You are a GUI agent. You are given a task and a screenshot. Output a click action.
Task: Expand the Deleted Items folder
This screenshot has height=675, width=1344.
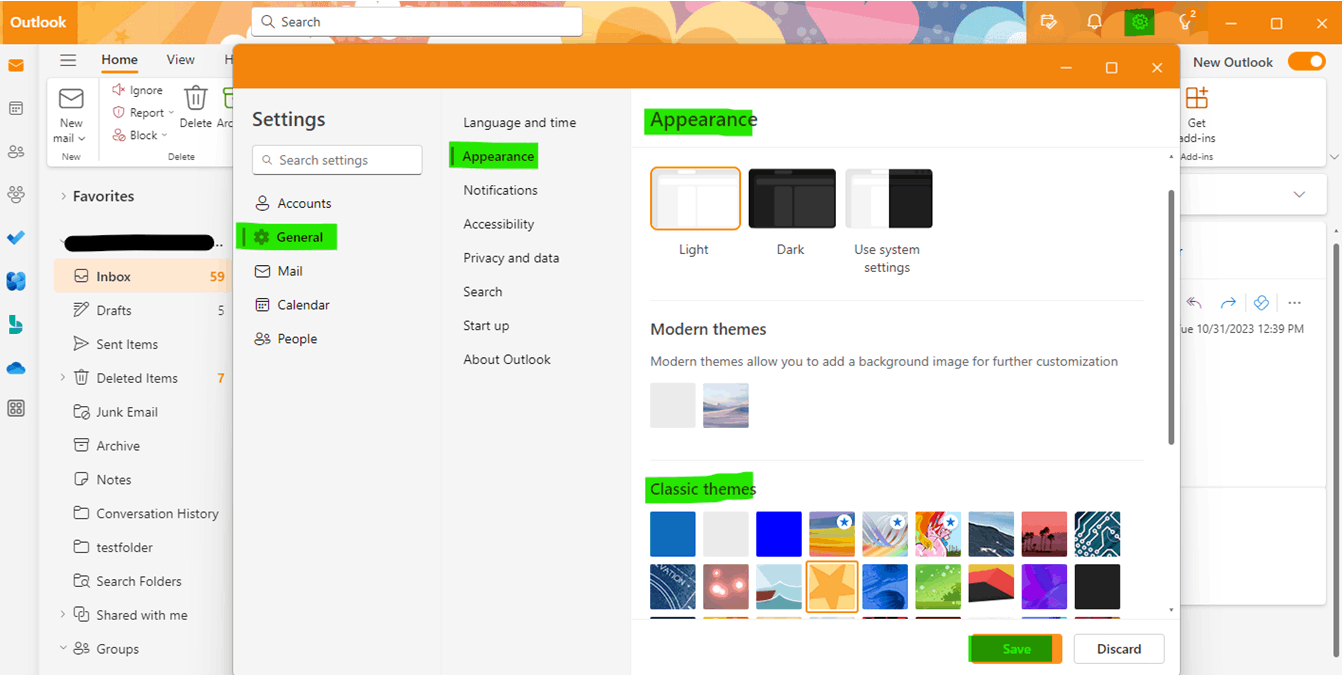63,378
